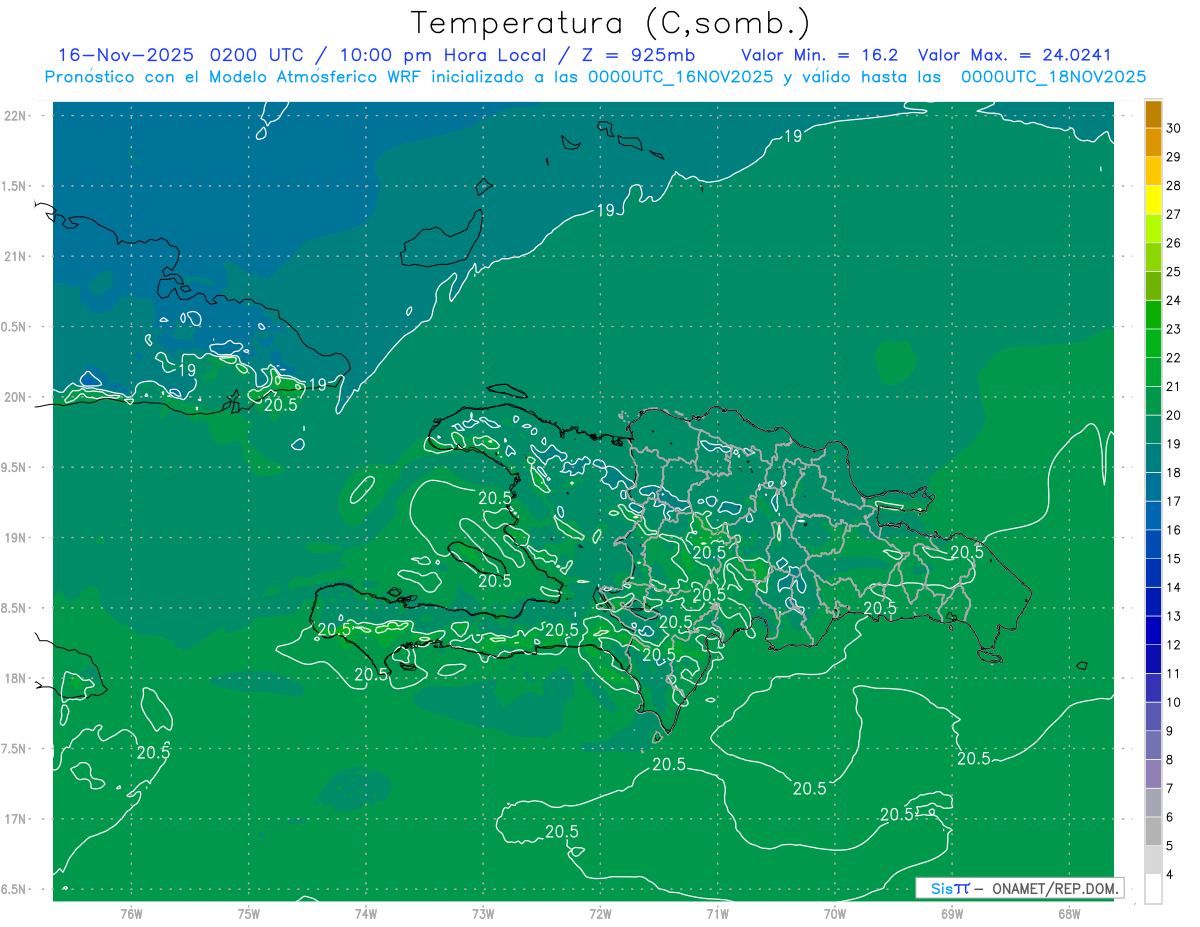Click the "26" label on the color scale
This screenshot has width=1200, height=927.
pos(1173,243)
